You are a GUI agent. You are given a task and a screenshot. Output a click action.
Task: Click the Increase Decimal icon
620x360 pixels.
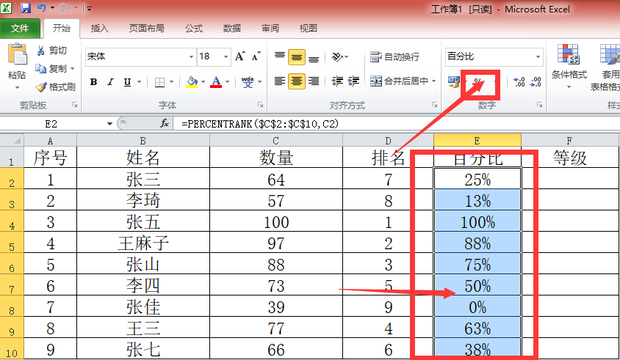coord(519,82)
